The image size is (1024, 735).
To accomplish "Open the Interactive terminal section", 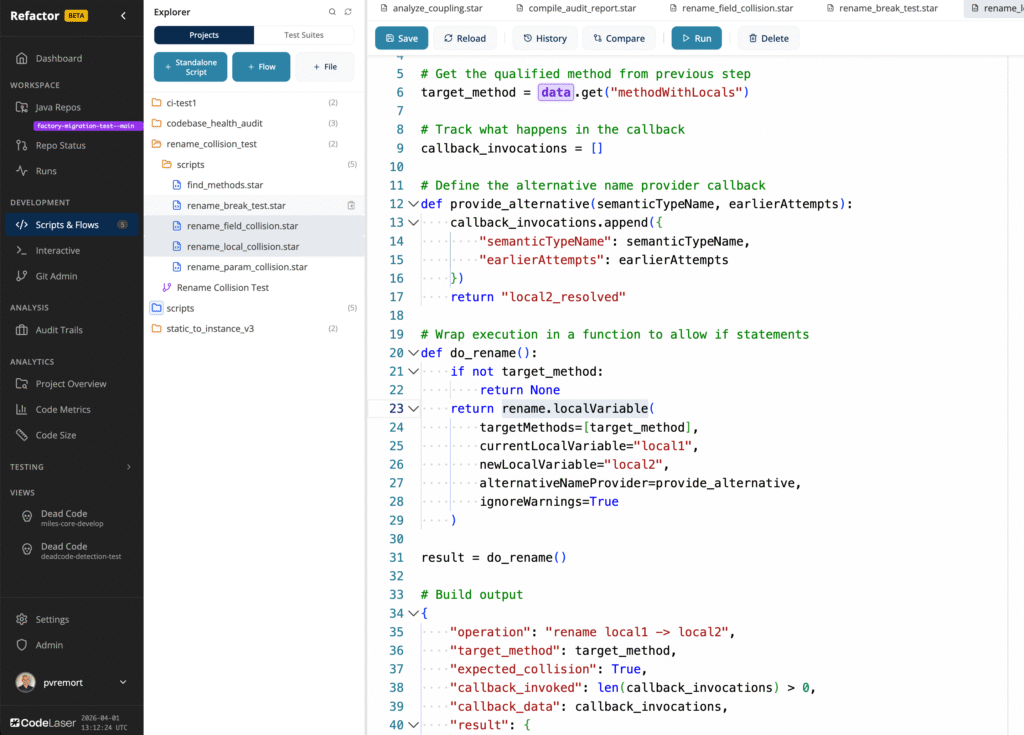I will (58, 251).
